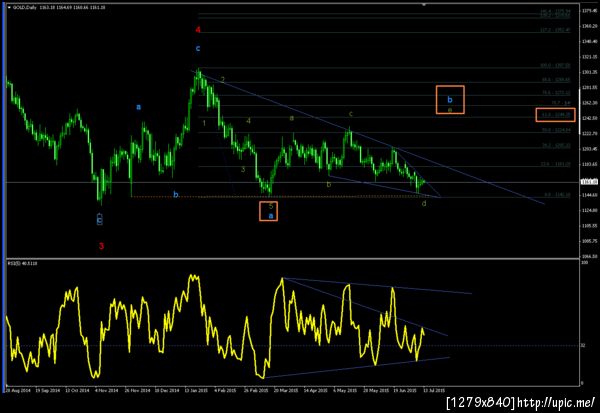Select olive wave label 3
Screen dimensions: 600x413
pos(243,169)
